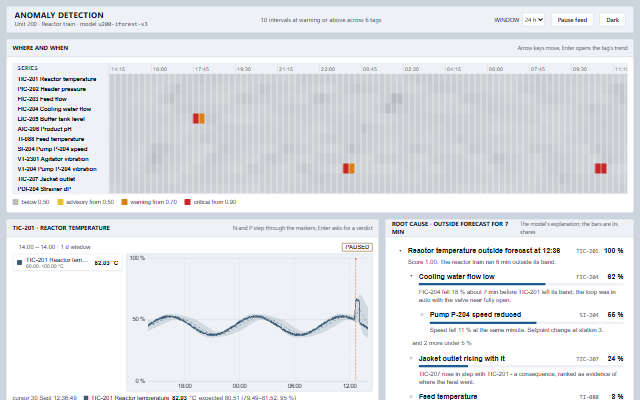Click the critical red cell in LIC-205 row
The height and width of the screenshot is (400, 640).
(196, 118)
